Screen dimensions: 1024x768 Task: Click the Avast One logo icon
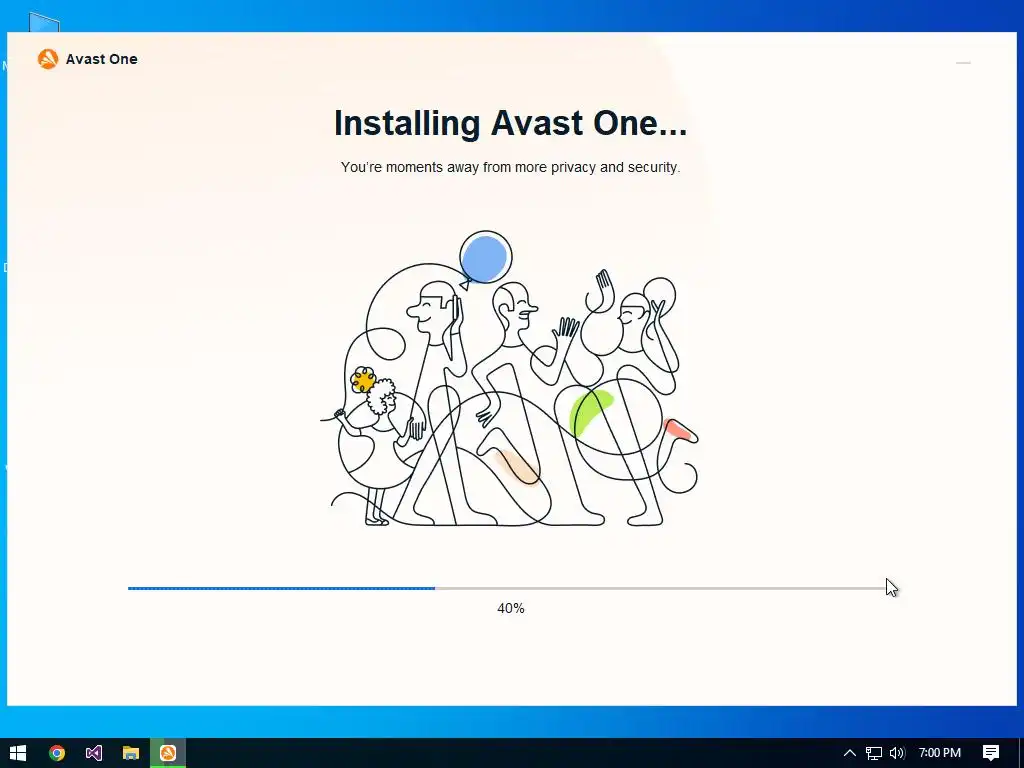[48, 59]
